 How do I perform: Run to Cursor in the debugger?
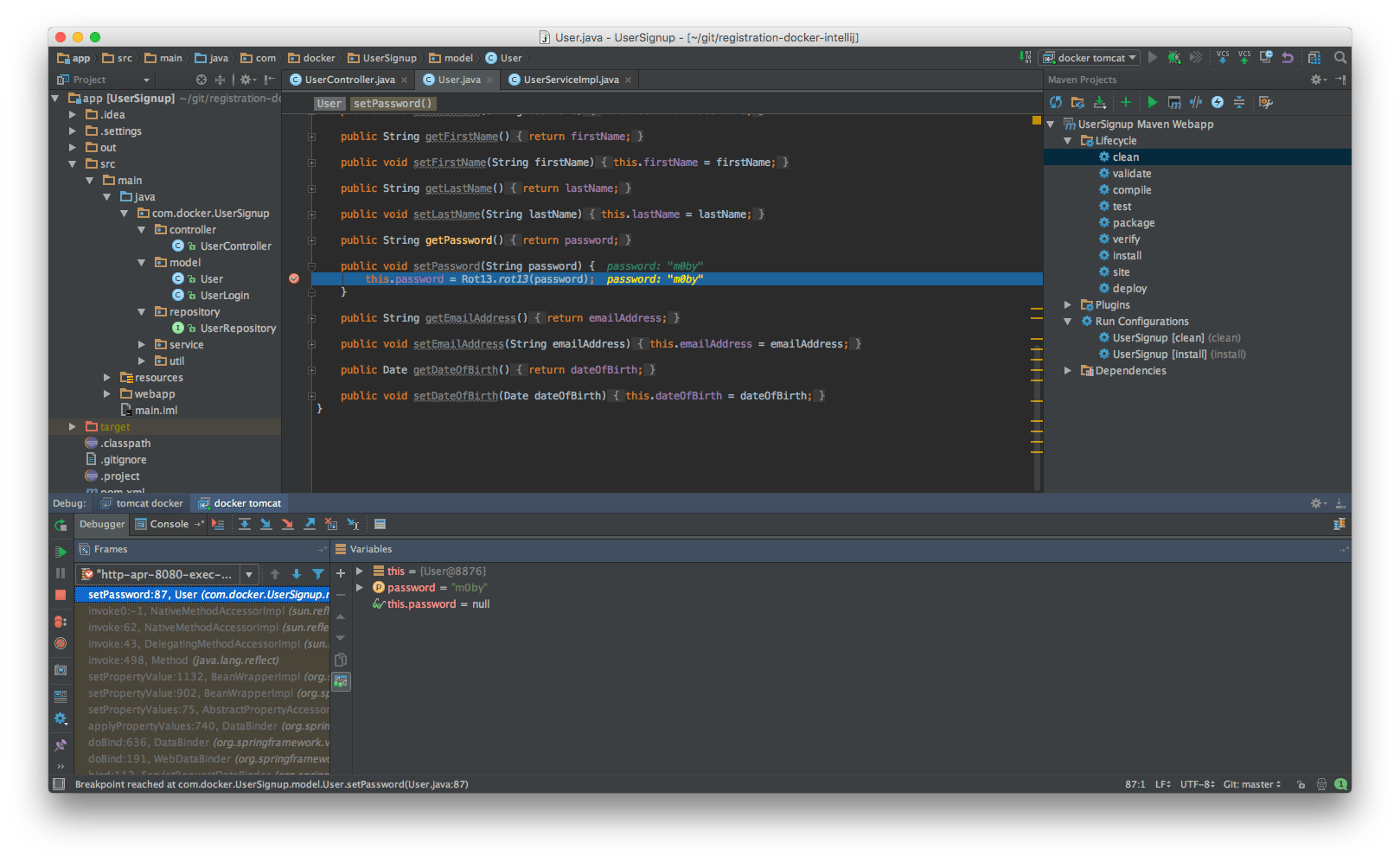click(x=353, y=524)
